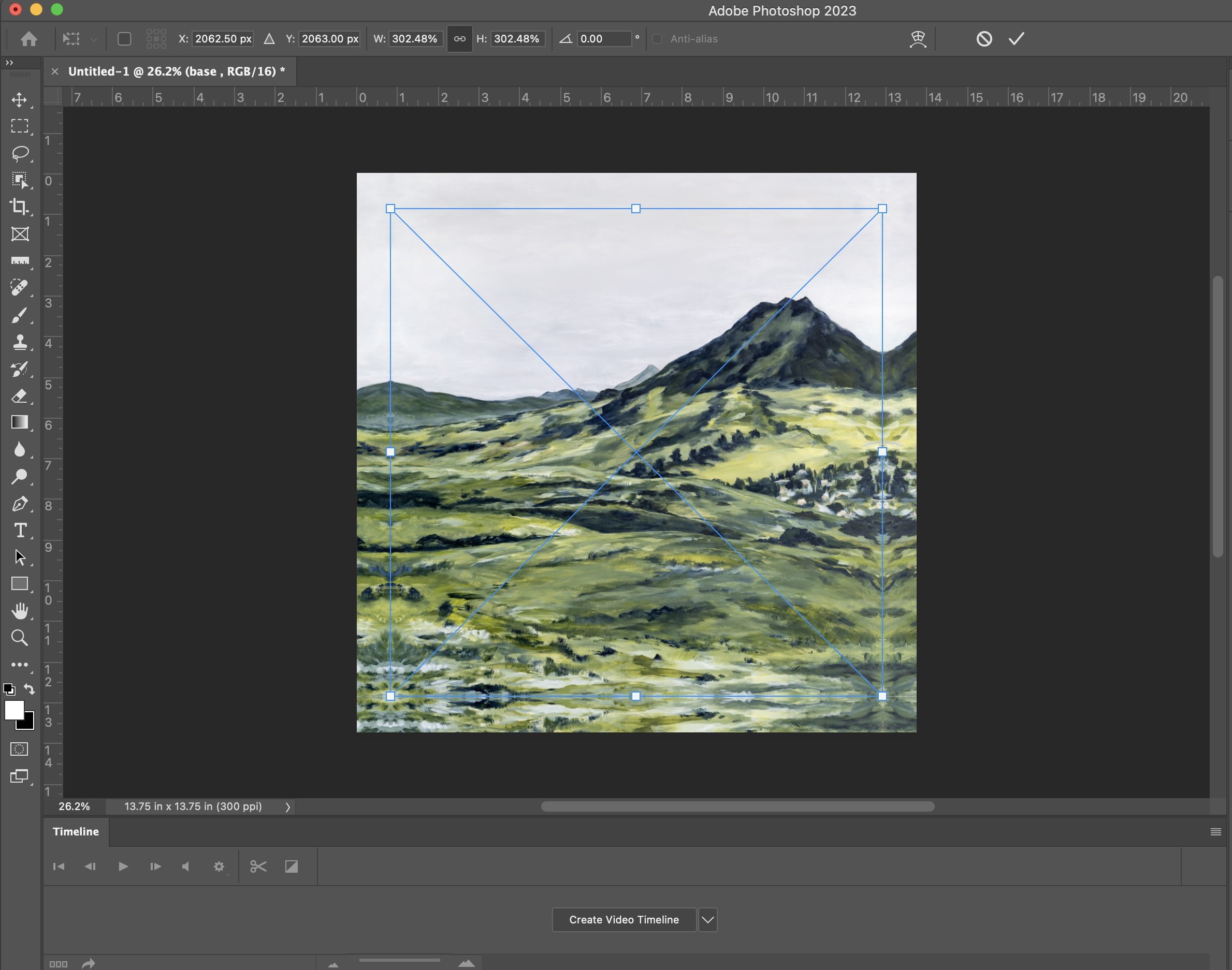Select the Timeline panel tab
The width and height of the screenshot is (1232, 970).
tap(76, 831)
